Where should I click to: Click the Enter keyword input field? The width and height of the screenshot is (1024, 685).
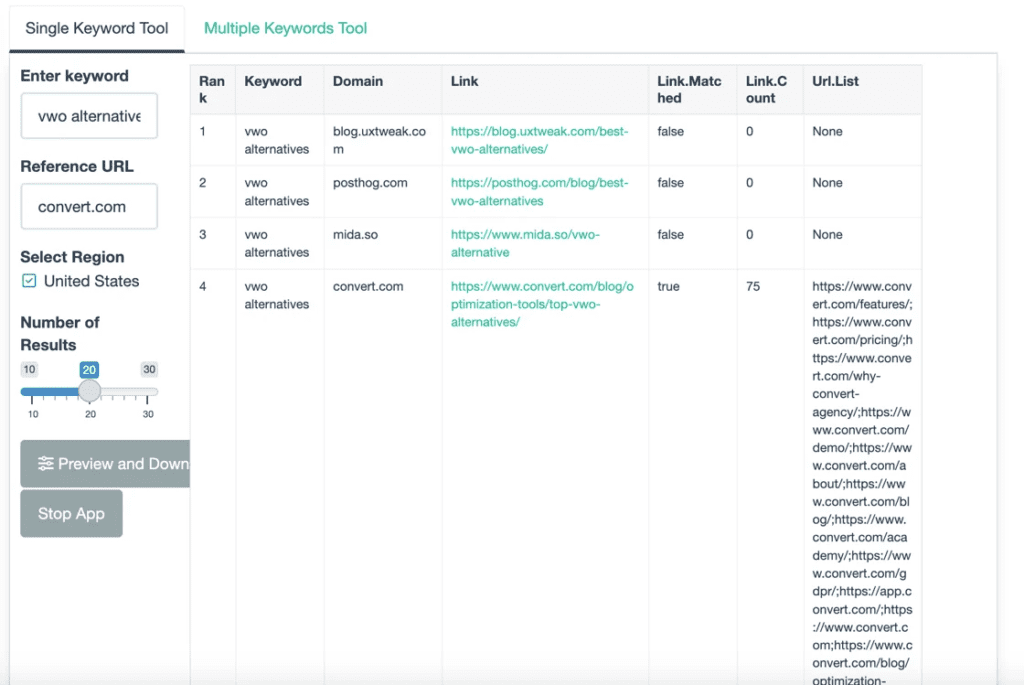click(x=89, y=116)
